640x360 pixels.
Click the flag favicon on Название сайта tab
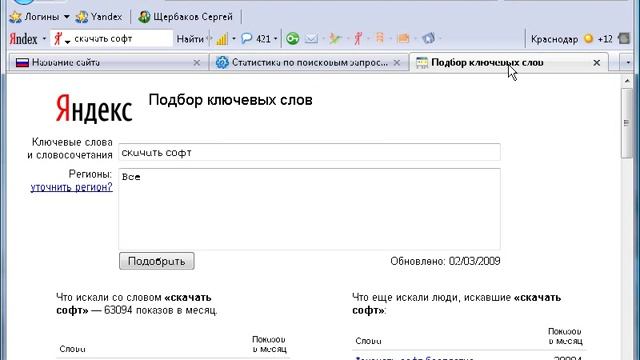click(x=22, y=62)
